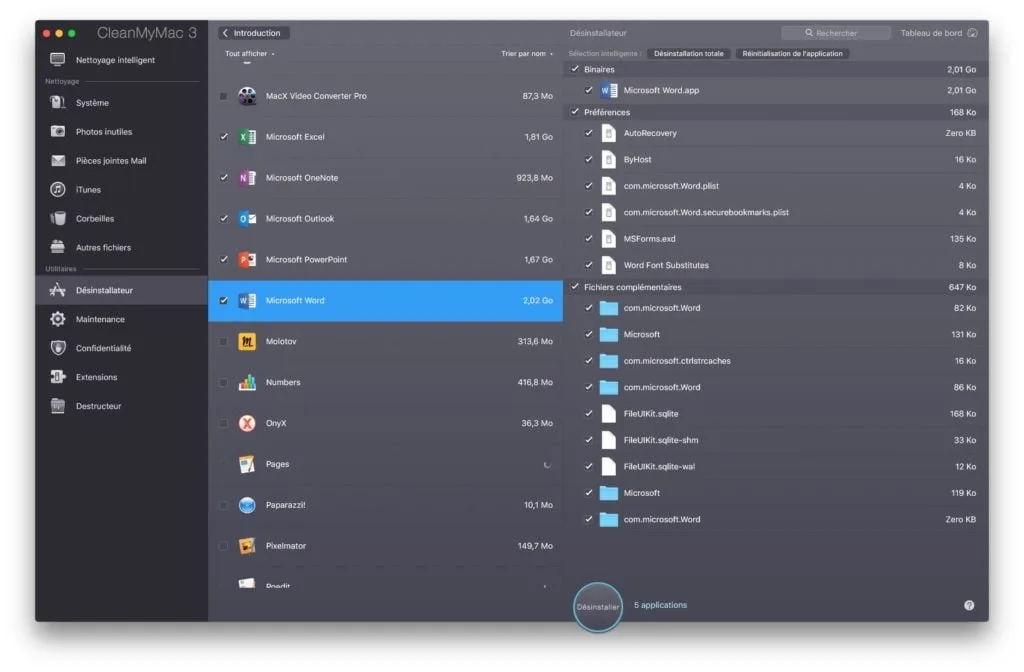Open the Maintenance gear icon
Image resolution: width=1024 pixels, height=672 pixels.
(x=57, y=319)
